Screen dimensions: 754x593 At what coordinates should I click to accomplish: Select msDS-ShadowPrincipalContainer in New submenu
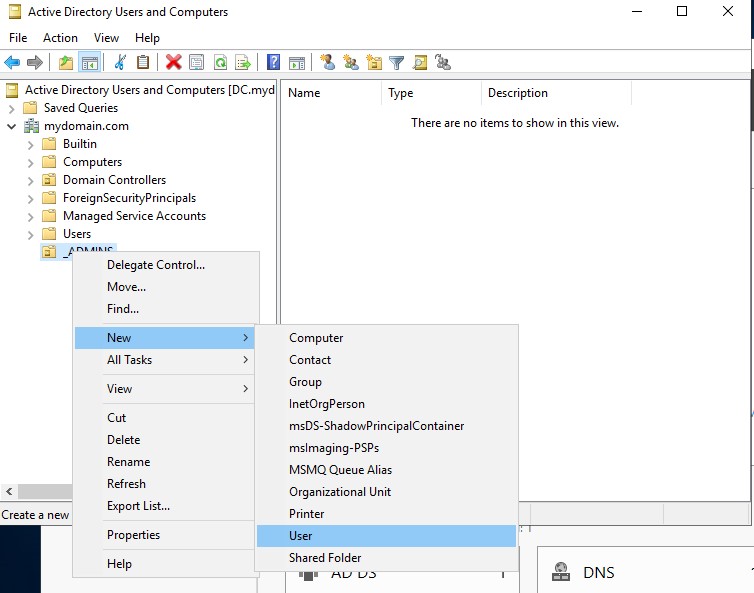click(387, 426)
